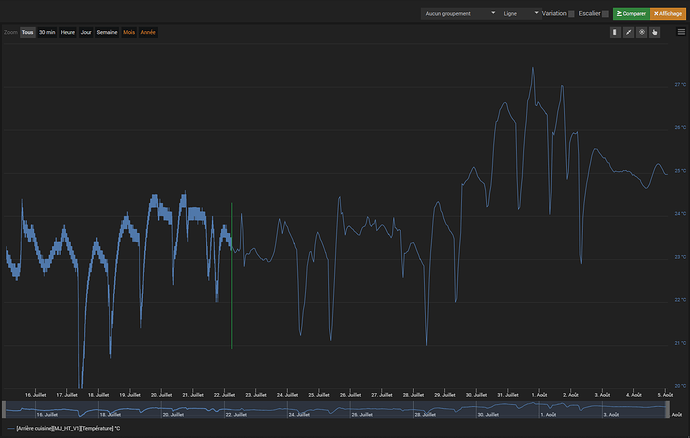Toggle the Variation checkbox
This screenshot has height=438, width=690.
(x=571, y=14)
